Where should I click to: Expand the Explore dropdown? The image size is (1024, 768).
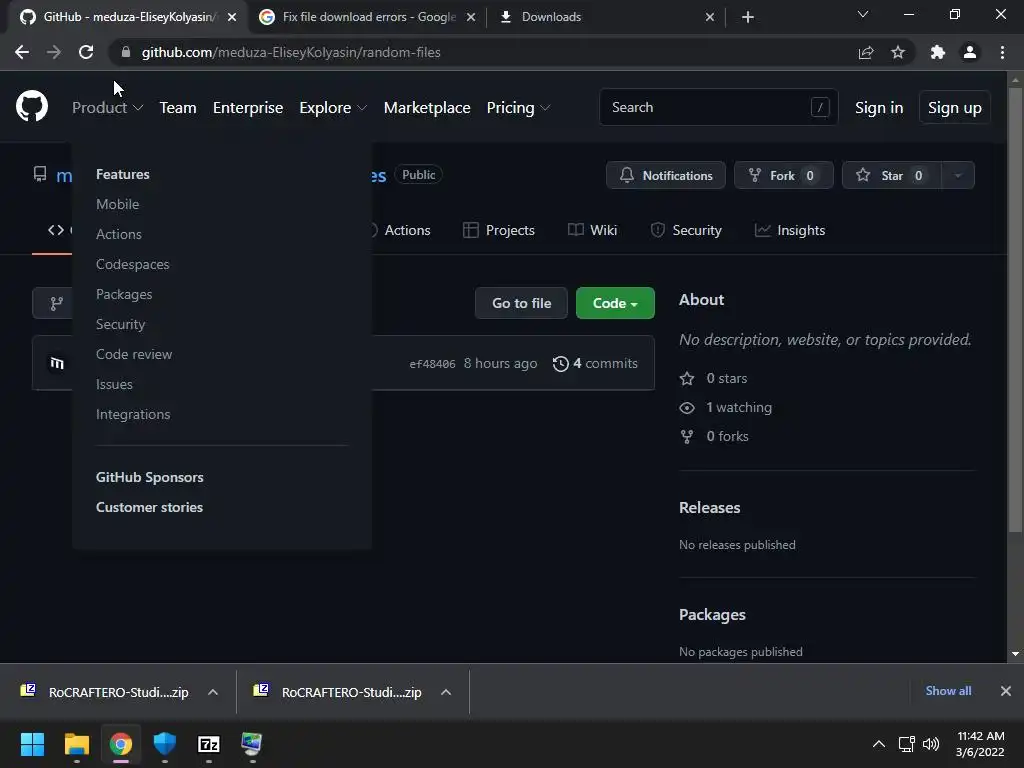pyautogui.click(x=333, y=108)
